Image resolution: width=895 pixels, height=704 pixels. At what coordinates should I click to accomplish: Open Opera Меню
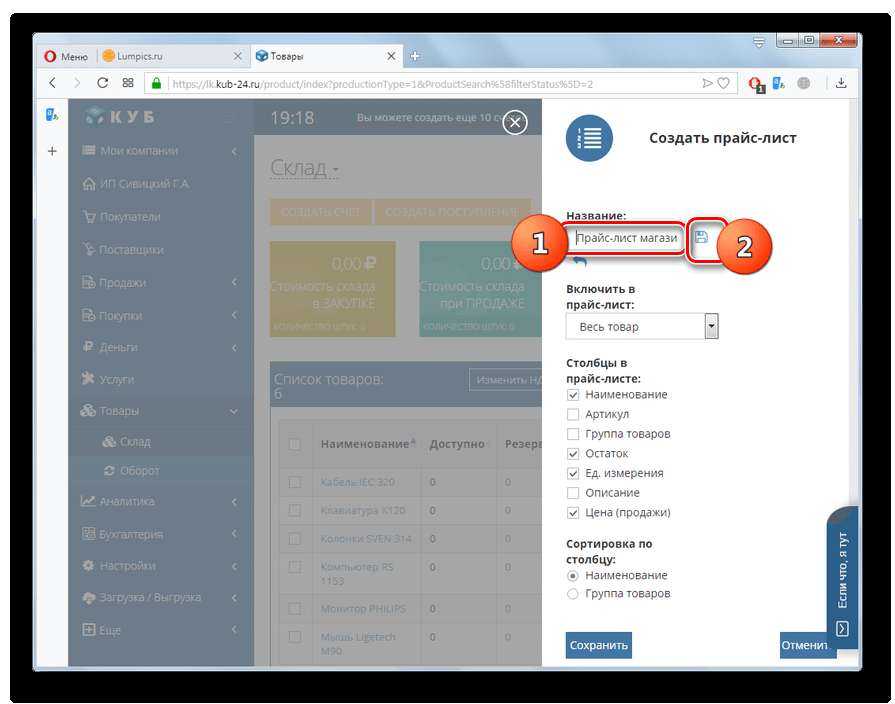[x=66, y=56]
